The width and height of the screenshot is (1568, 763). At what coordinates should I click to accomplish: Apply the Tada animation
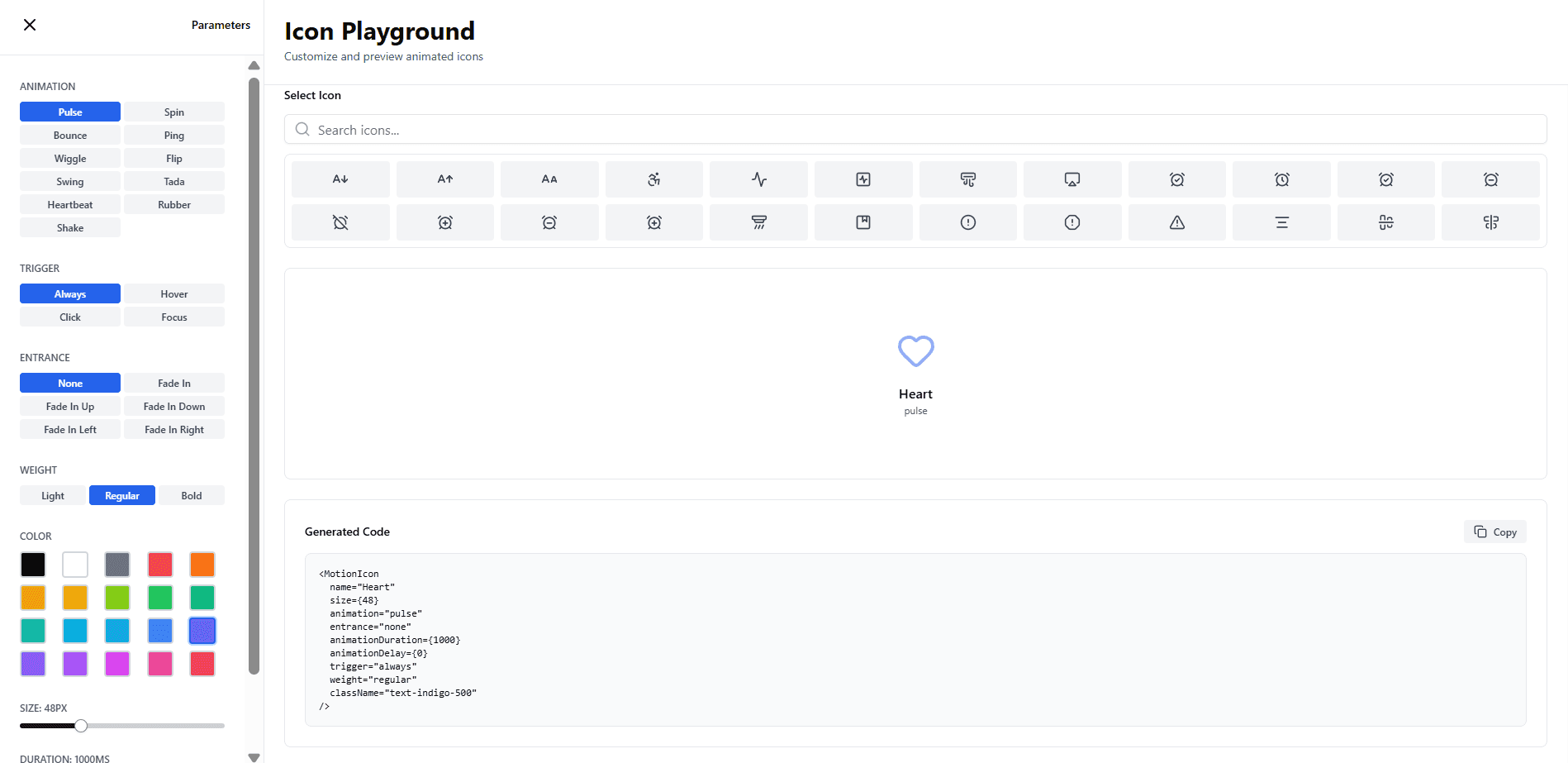pyautogui.click(x=174, y=181)
